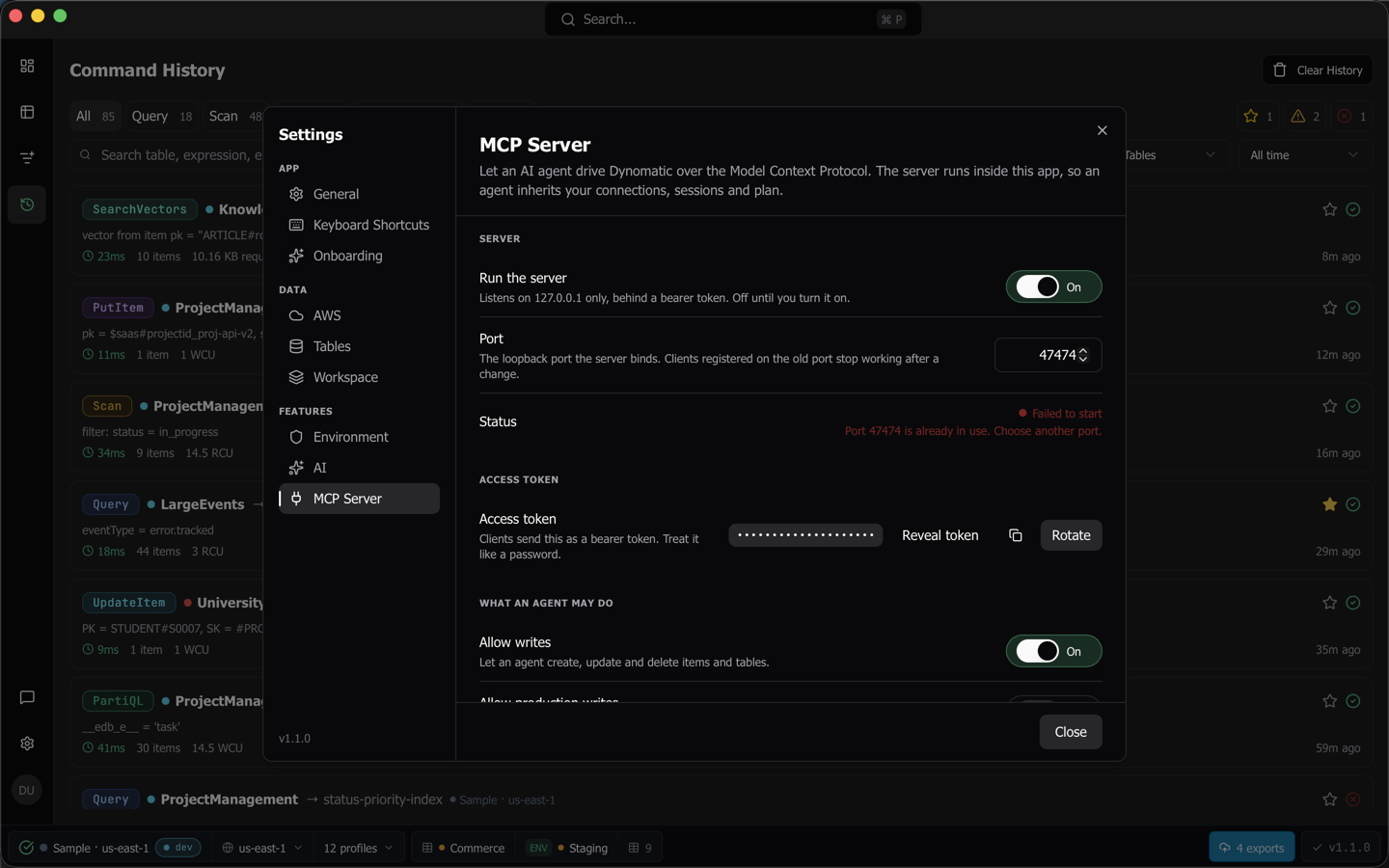Click the DU user avatar
The width and height of the screenshot is (1389, 868).
27,790
